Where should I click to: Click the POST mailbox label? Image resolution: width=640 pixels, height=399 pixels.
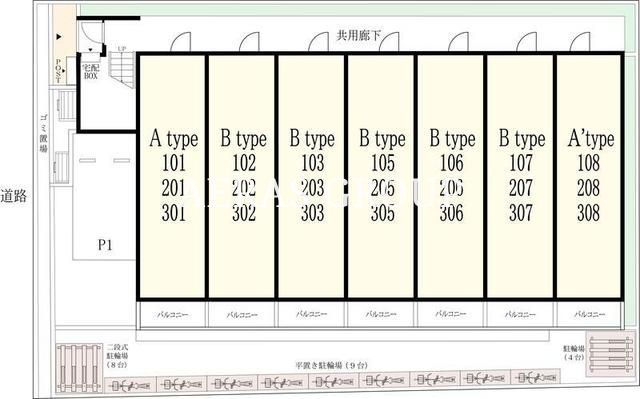tap(58, 71)
